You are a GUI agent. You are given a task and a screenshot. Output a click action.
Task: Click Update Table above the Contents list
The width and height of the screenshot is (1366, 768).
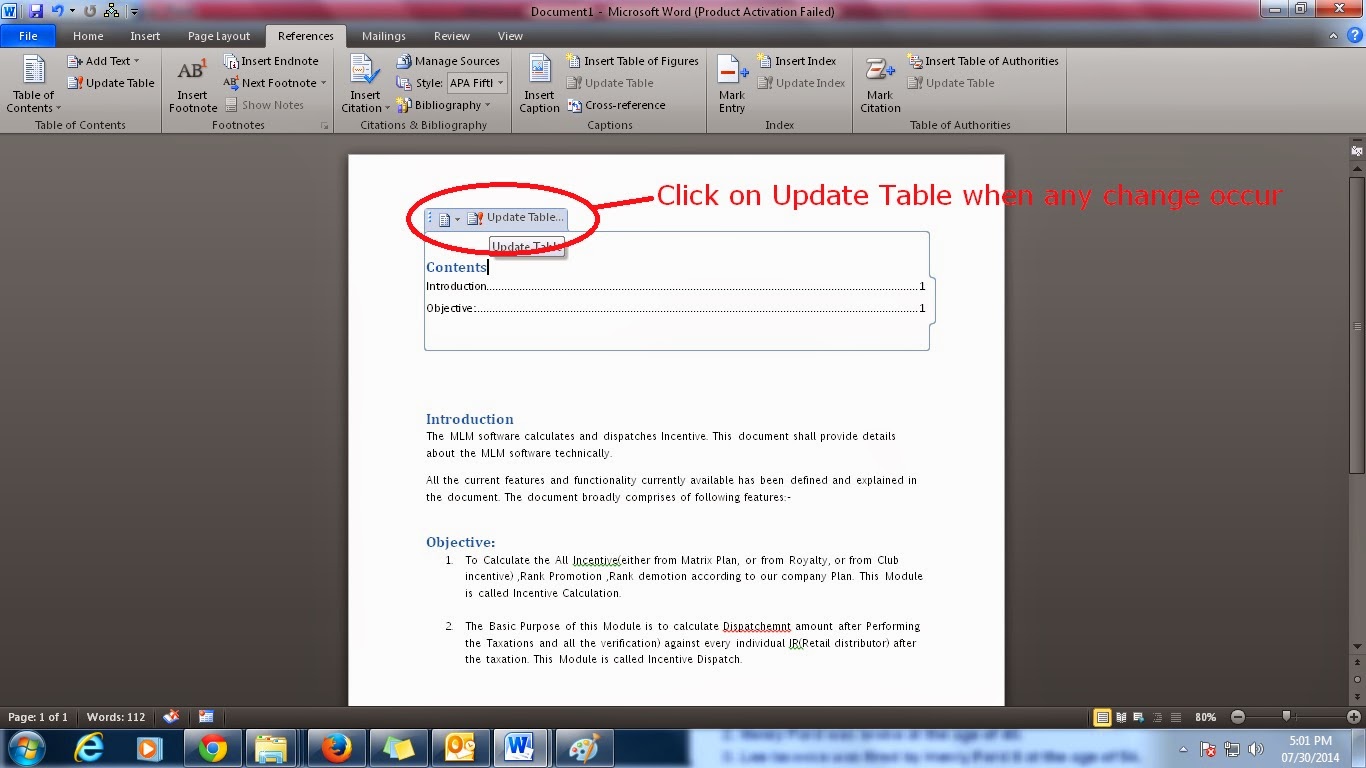point(518,217)
